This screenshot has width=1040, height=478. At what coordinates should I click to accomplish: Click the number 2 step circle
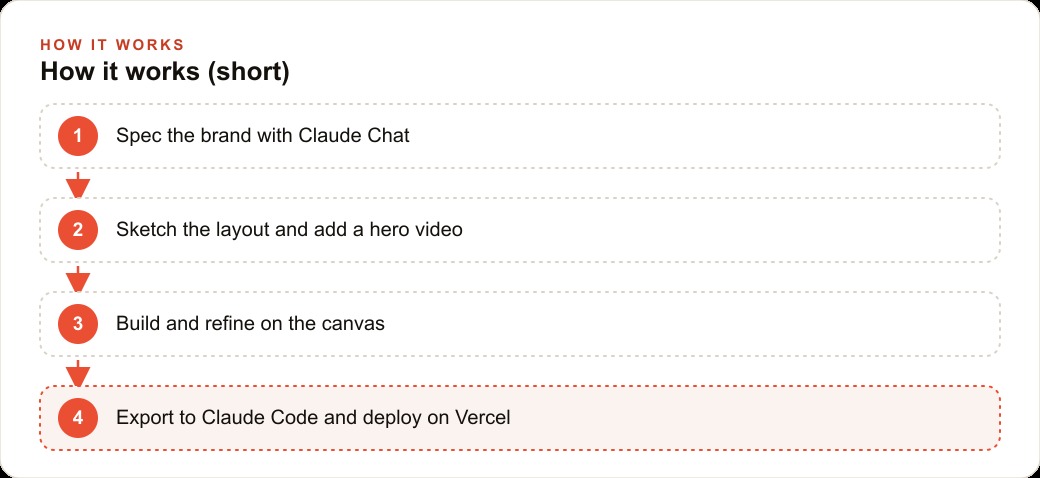click(78, 230)
